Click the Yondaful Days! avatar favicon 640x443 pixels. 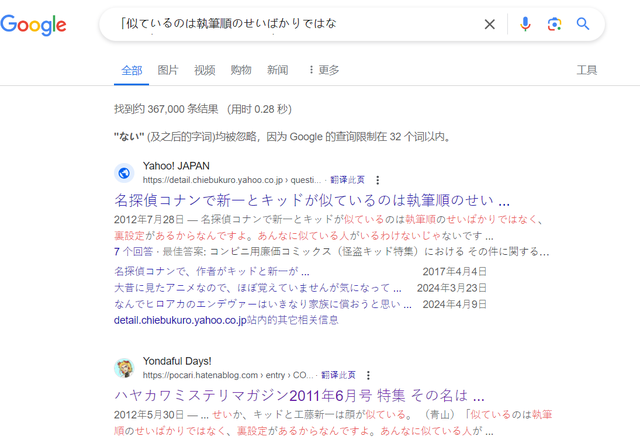click(124, 369)
